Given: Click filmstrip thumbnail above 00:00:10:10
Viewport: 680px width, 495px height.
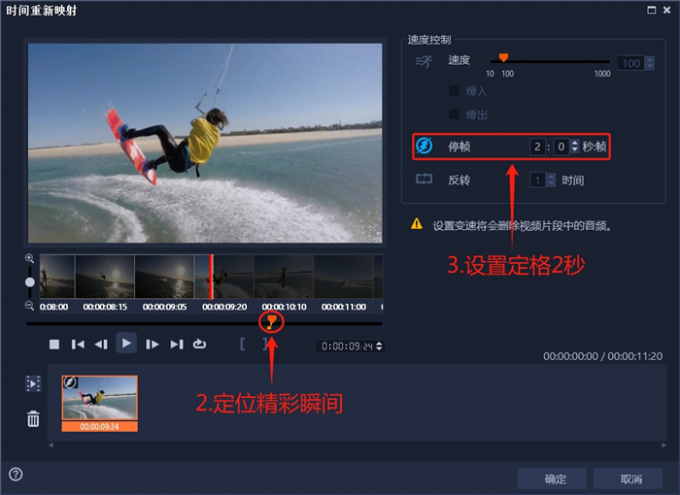Looking at the screenshot, I should coord(284,277).
